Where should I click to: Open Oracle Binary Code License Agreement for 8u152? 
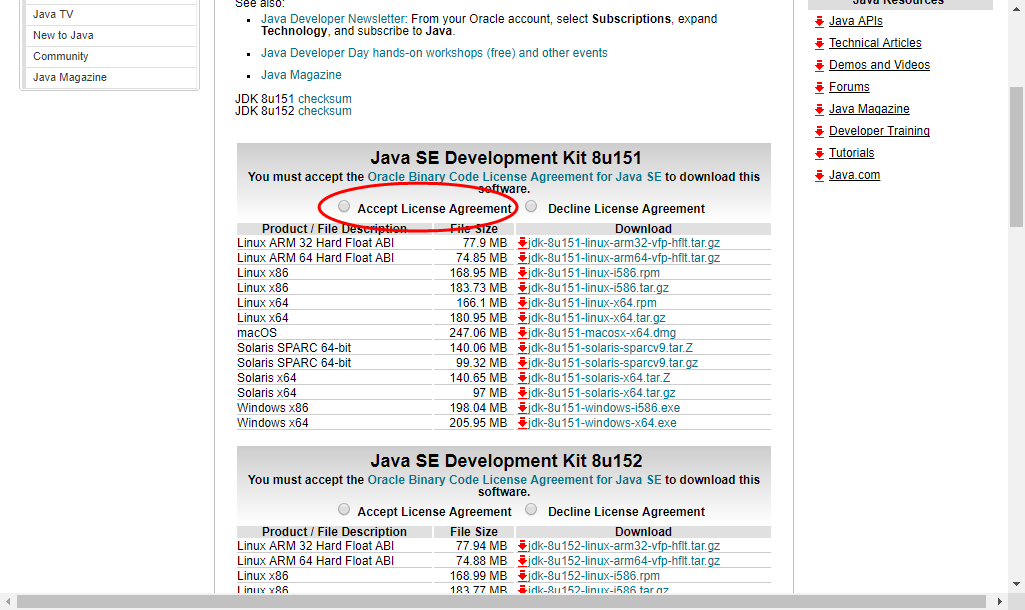pyautogui.click(x=514, y=480)
